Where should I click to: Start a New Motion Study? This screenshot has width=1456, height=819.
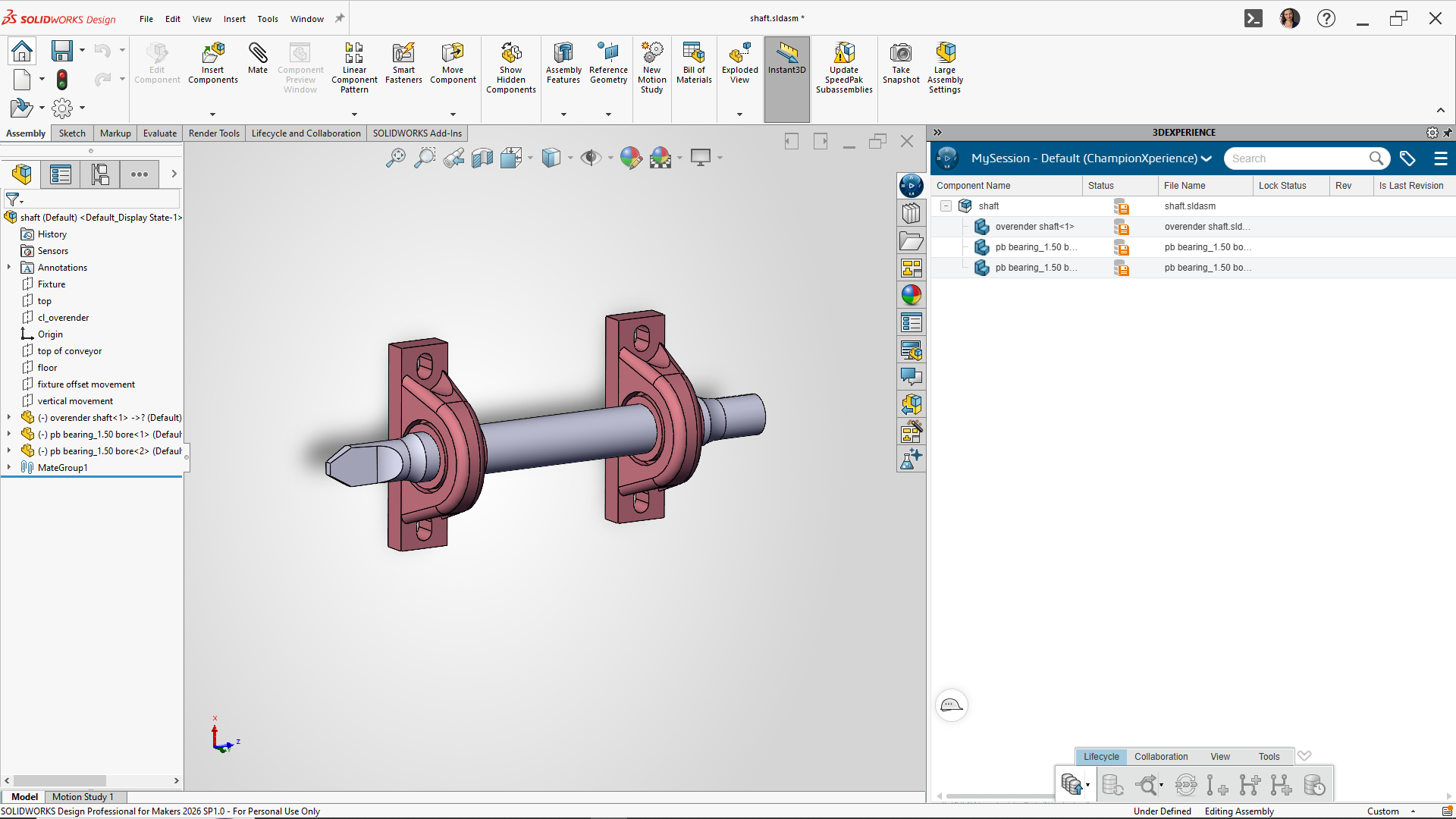[651, 54]
